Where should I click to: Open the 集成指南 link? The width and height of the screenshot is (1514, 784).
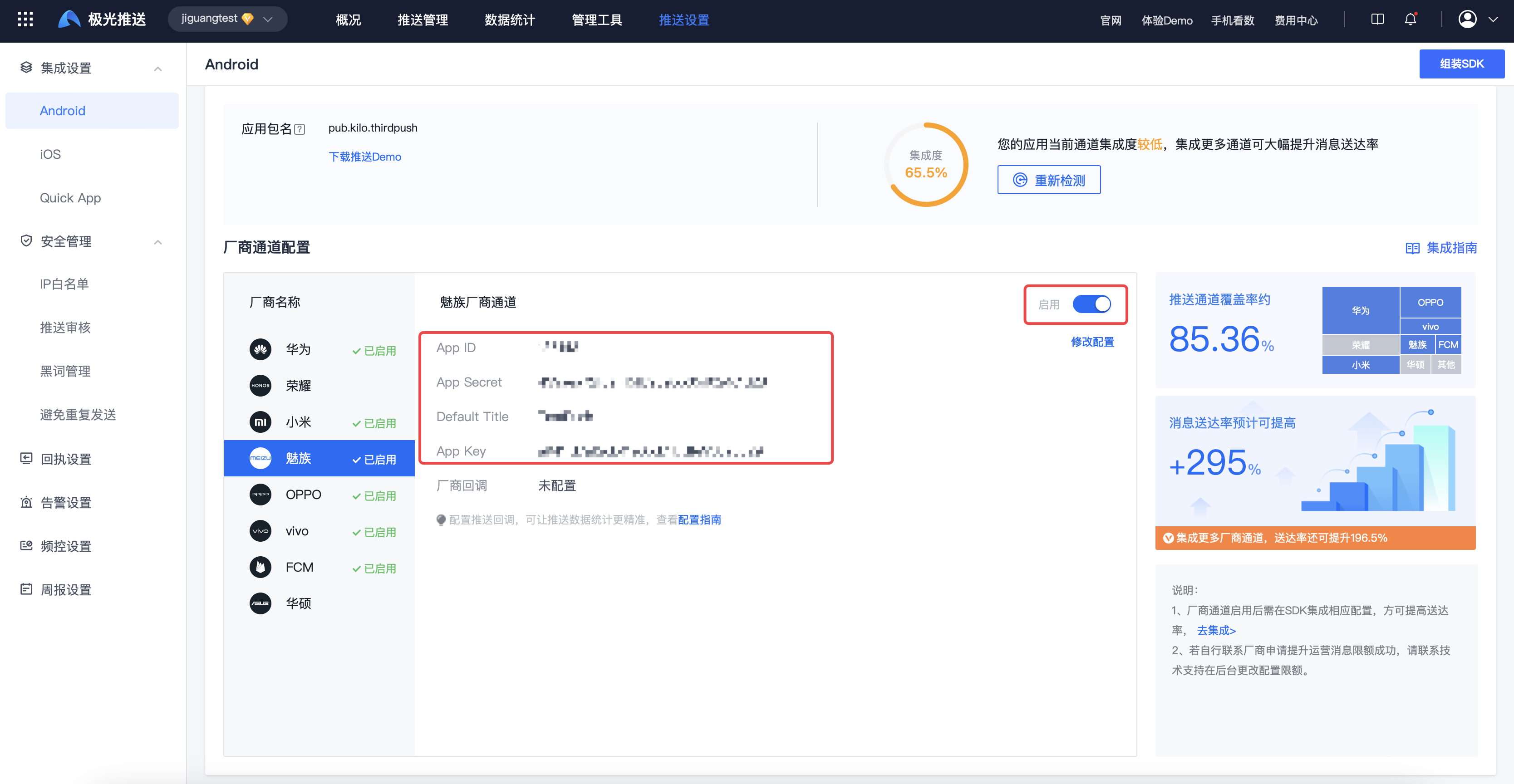[1441, 248]
